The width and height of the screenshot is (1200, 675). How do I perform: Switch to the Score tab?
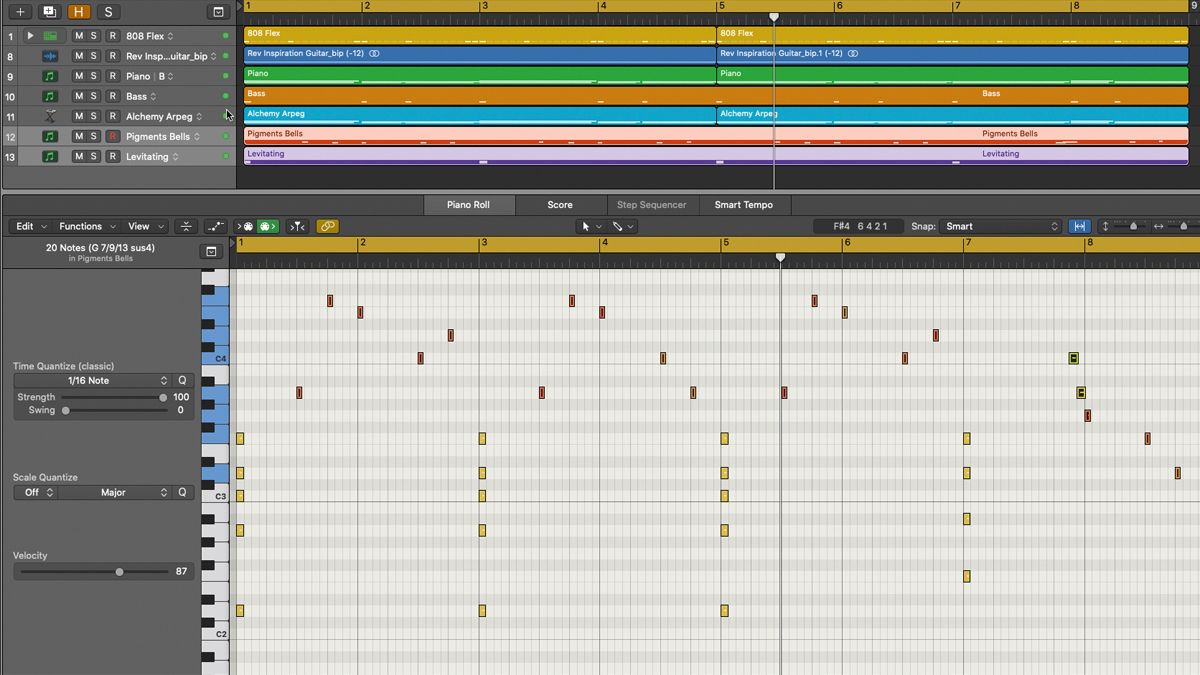click(561, 205)
